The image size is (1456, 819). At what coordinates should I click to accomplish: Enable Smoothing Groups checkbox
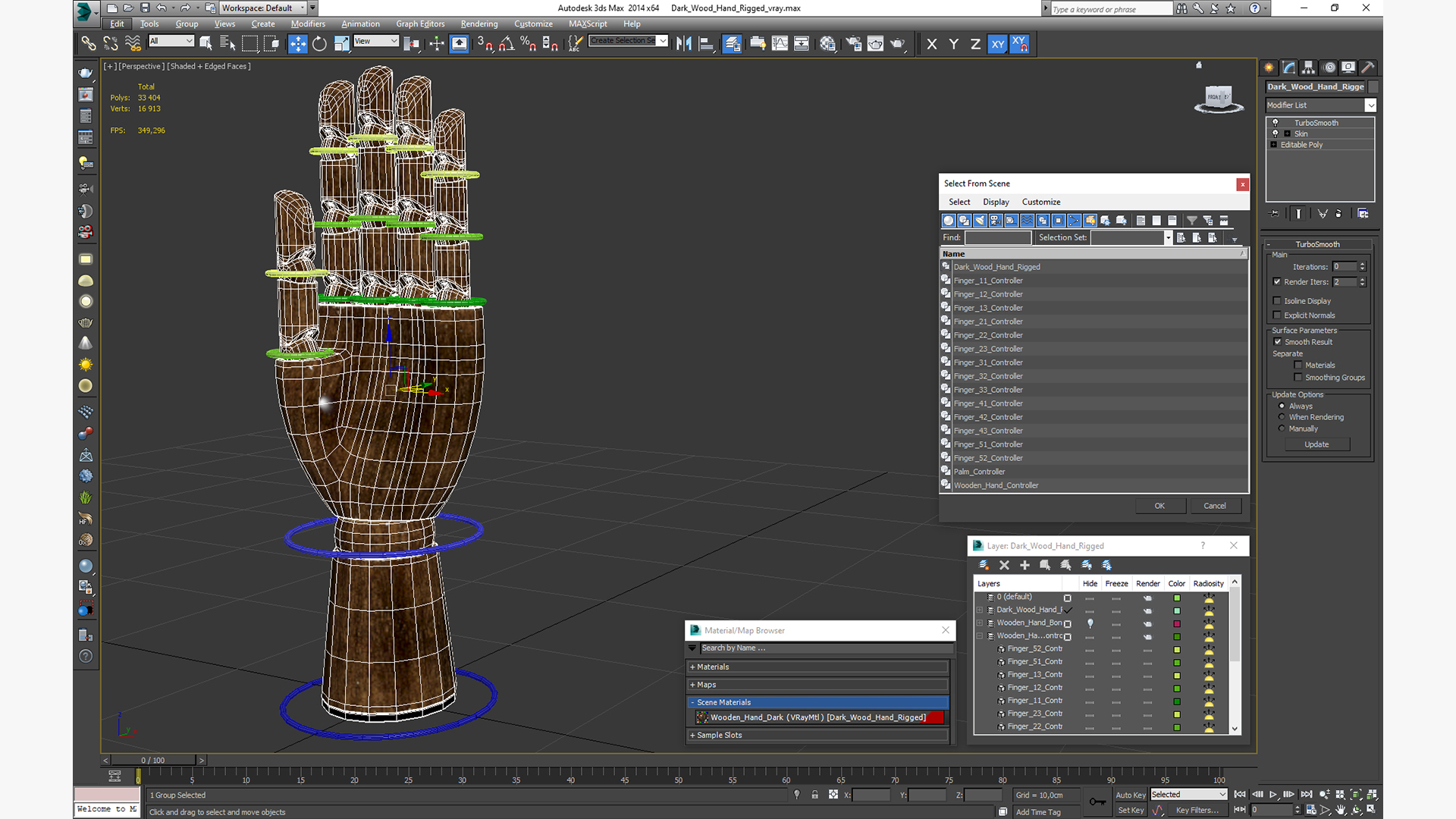(1298, 378)
